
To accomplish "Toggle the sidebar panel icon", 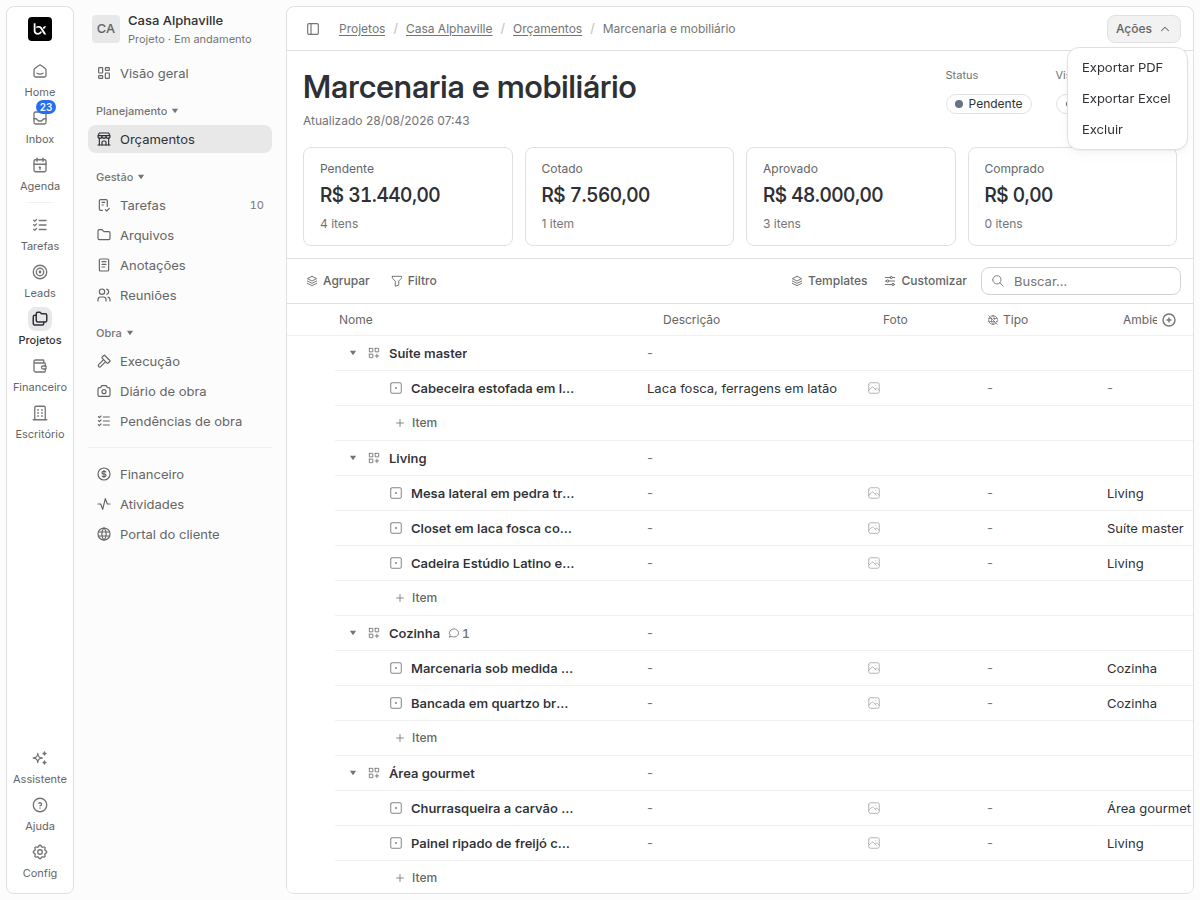I will (x=313, y=29).
